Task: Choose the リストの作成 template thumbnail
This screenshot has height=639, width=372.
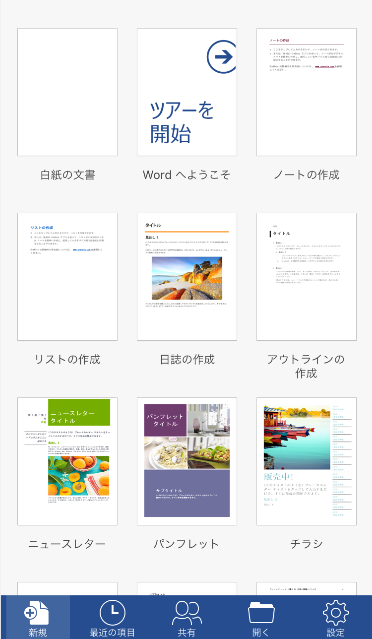Action: pos(67,277)
